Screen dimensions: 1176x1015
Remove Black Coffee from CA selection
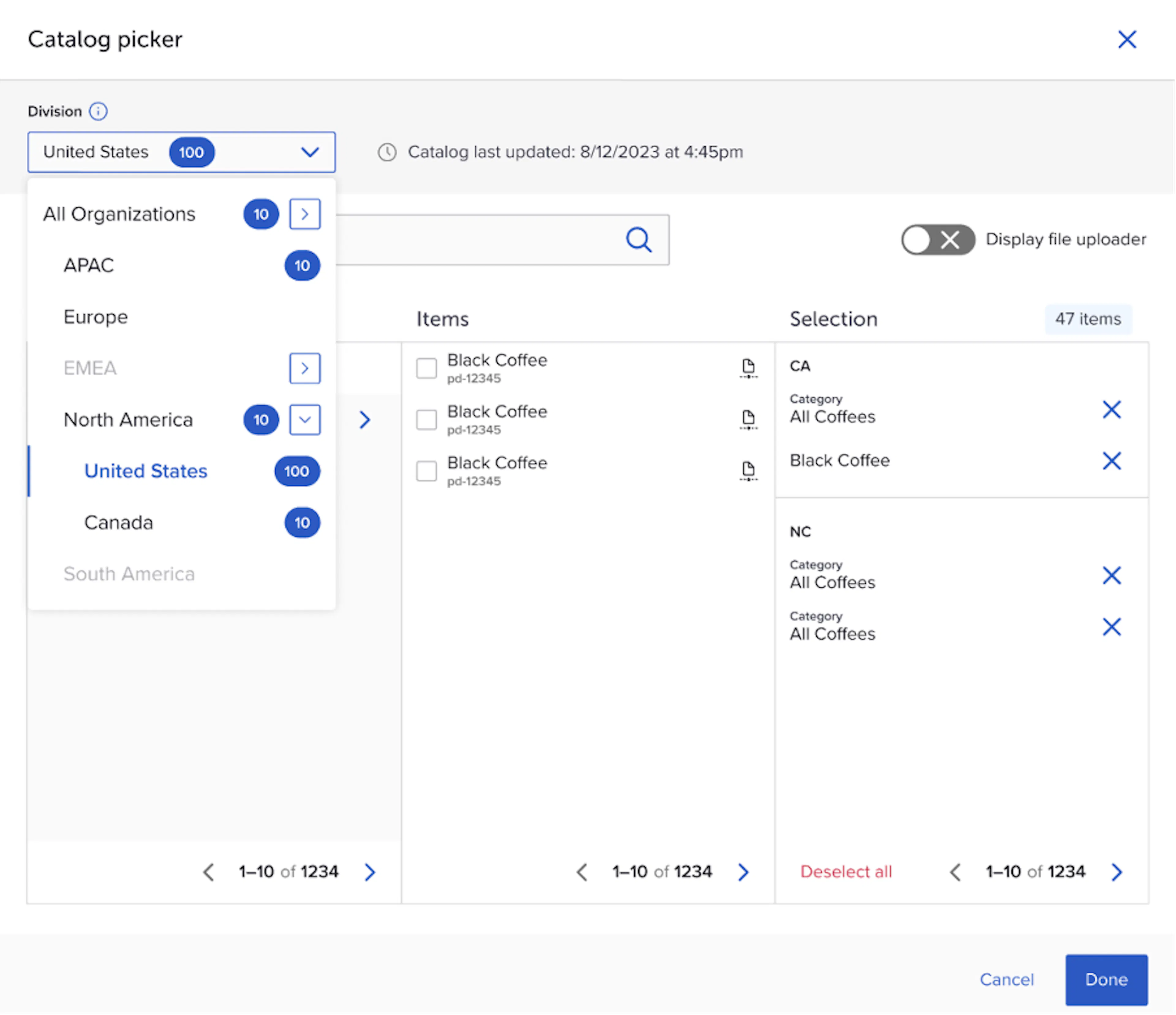click(1112, 461)
